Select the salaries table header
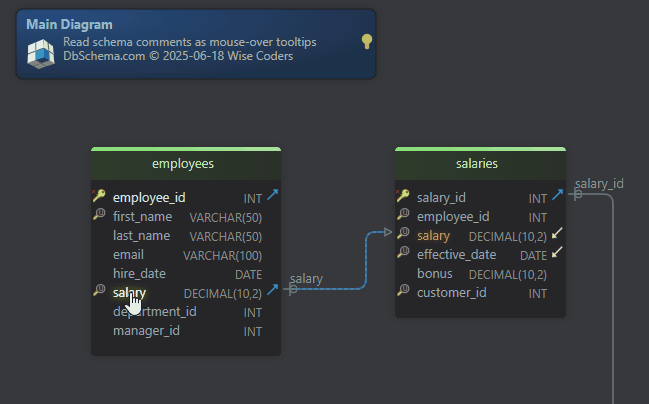The image size is (649, 404). tap(480, 164)
